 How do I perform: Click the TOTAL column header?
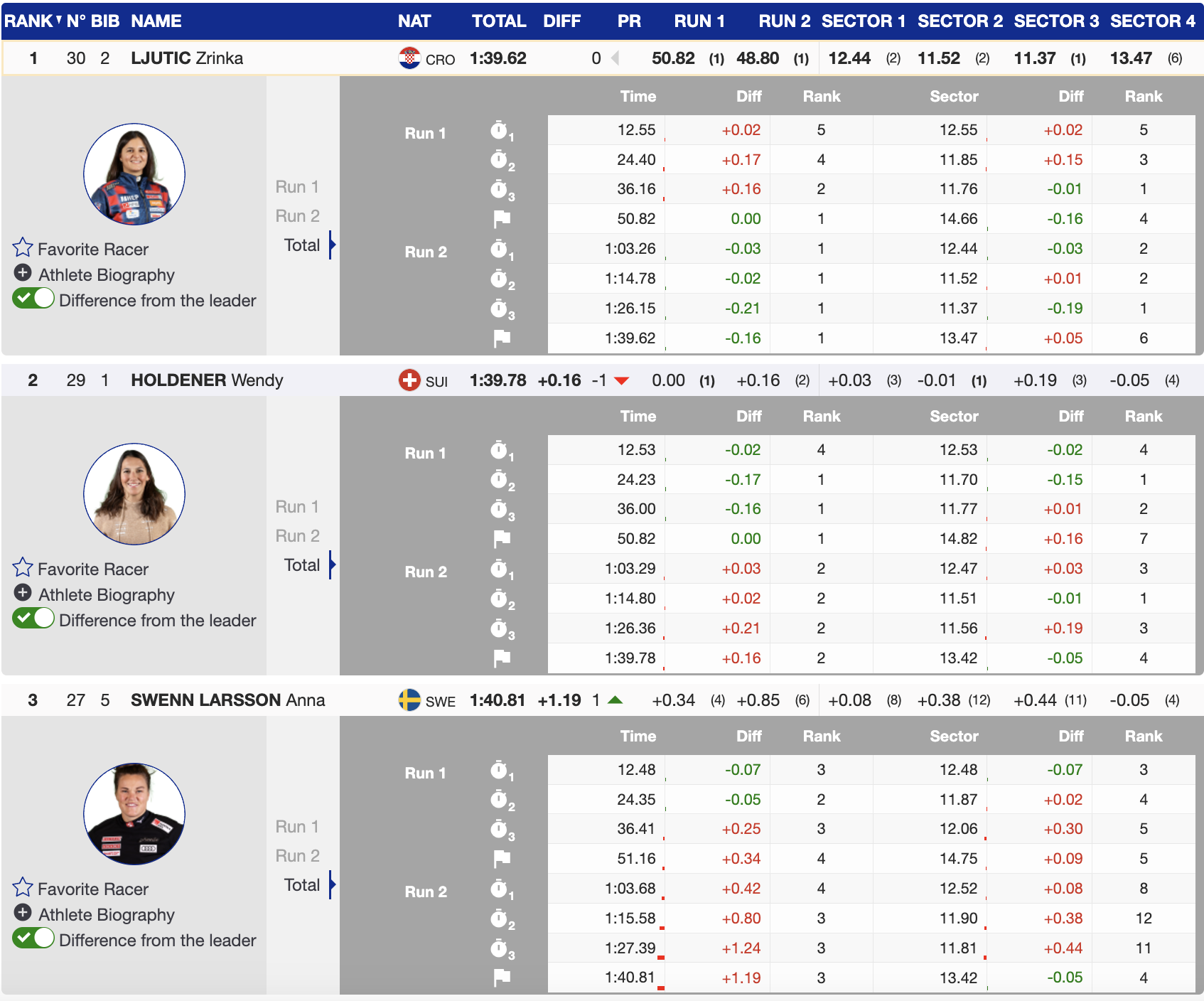(x=499, y=21)
